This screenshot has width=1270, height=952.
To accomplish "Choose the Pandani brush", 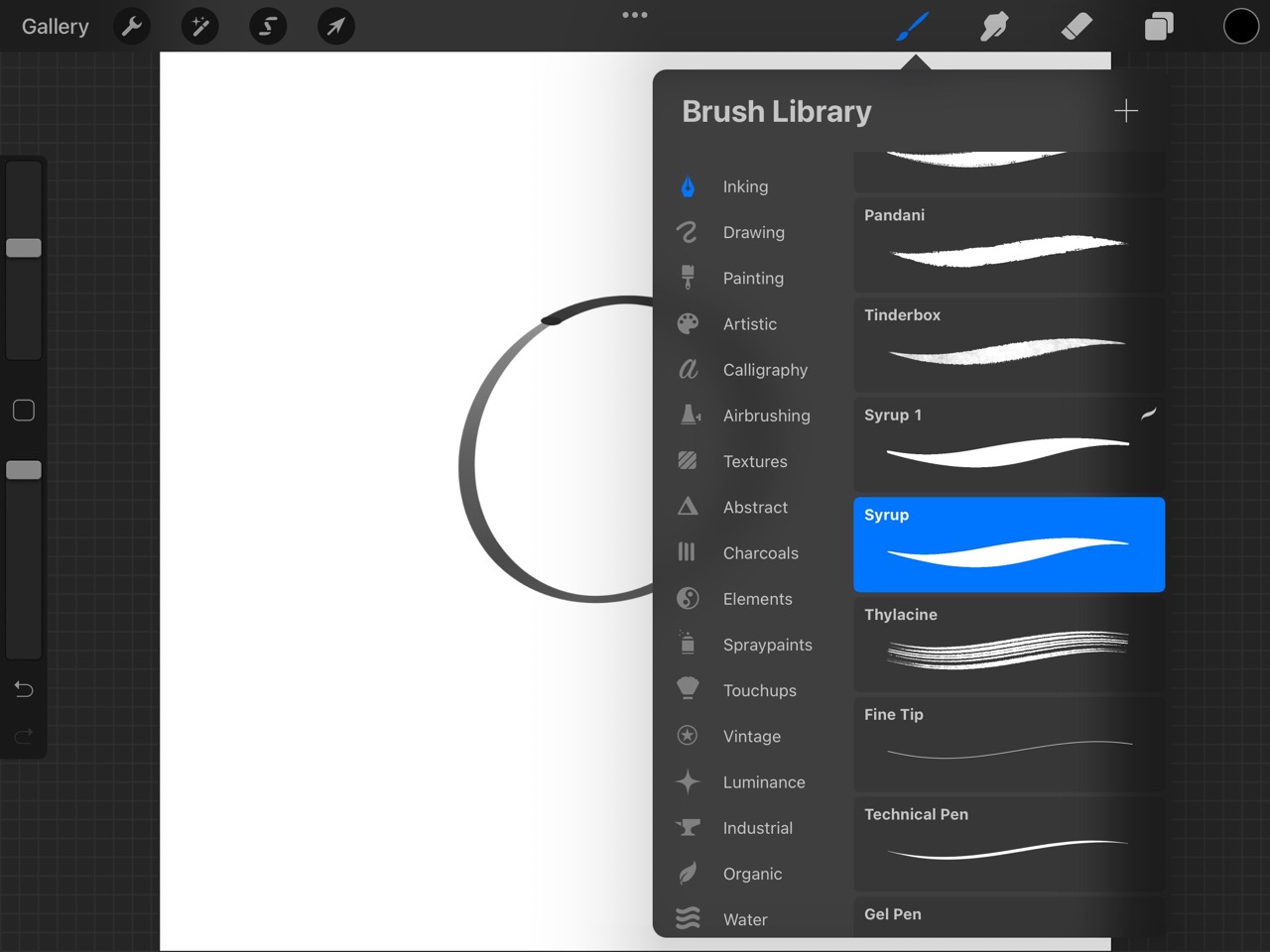I will coord(1009,244).
